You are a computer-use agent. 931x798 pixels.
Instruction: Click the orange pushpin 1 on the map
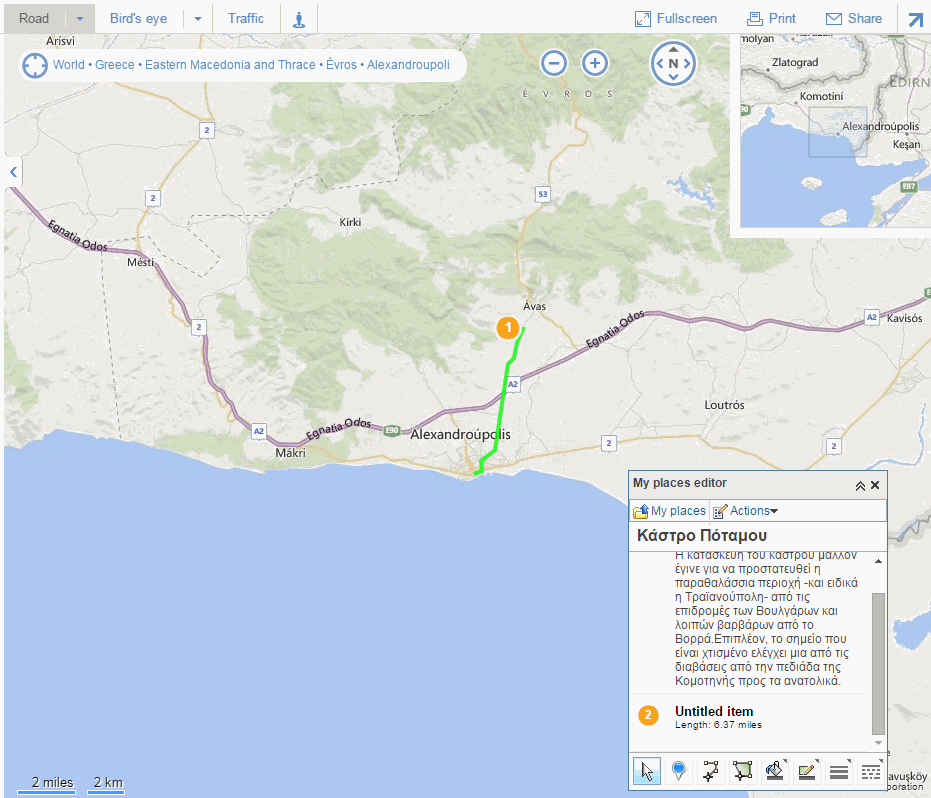tap(508, 328)
